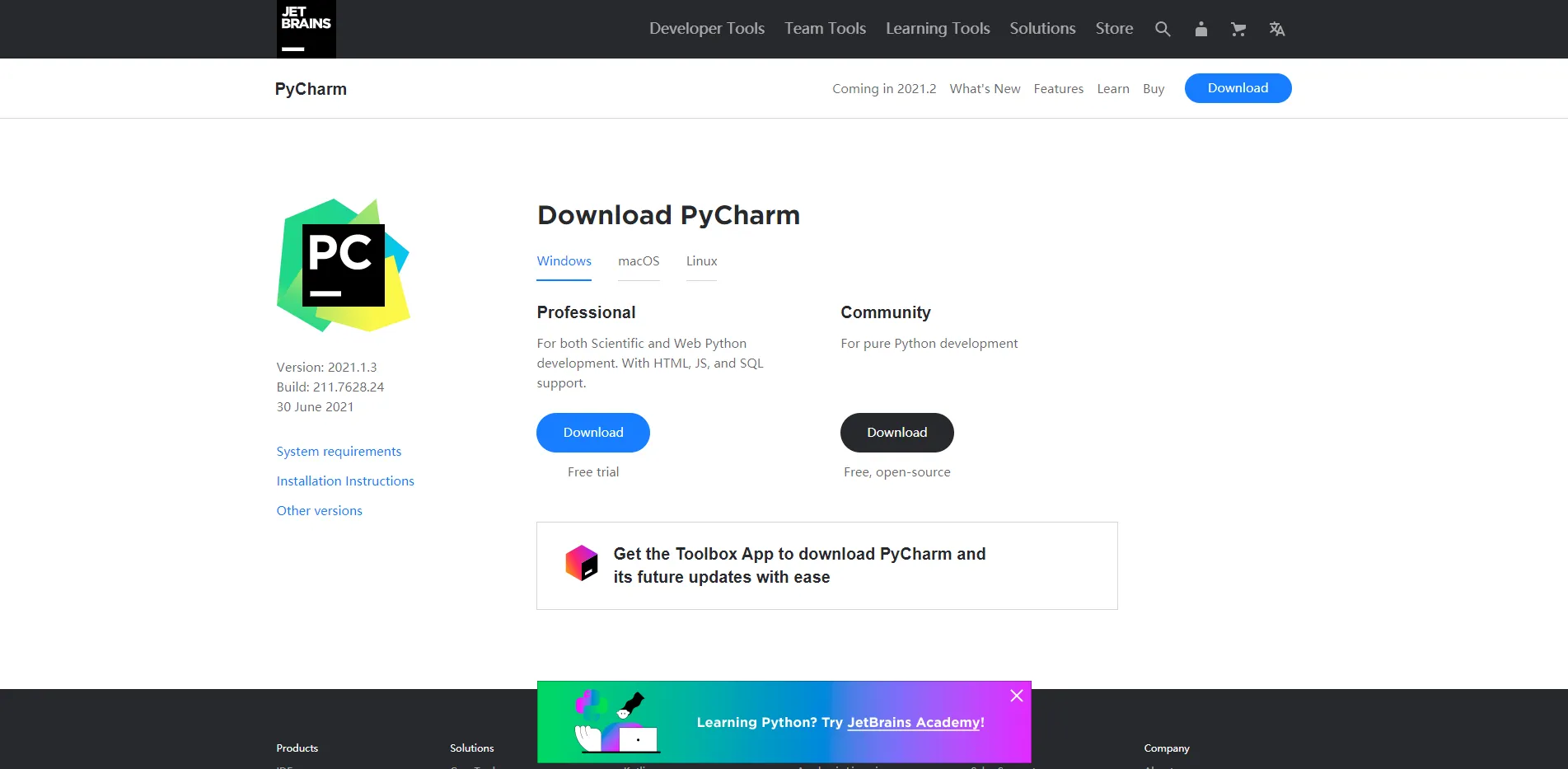The width and height of the screenshot is (1568, 769).
Task: Click the JetBrains logo
Action: tap(307, 29)
